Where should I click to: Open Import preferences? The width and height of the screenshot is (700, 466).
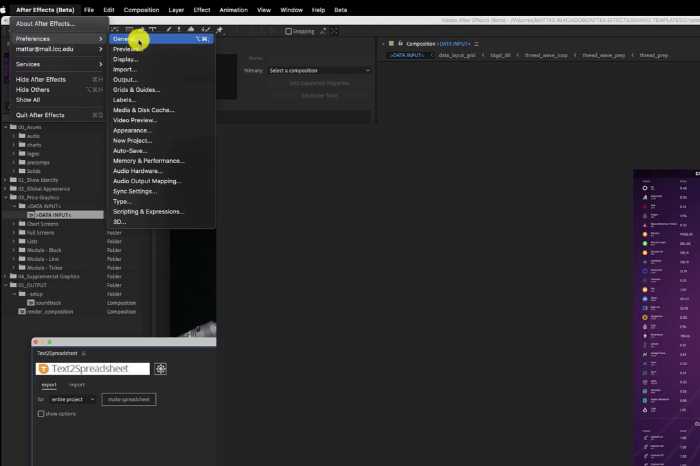(162, 70)
